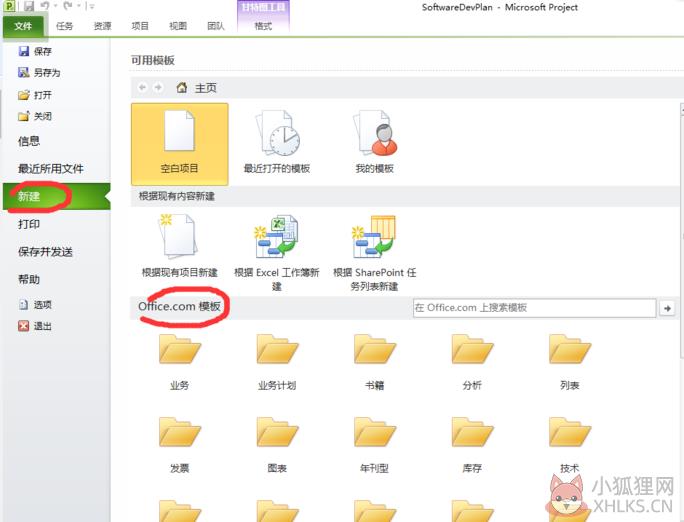Open 选项 settings
684x522 pixels.
click(35, 304)
